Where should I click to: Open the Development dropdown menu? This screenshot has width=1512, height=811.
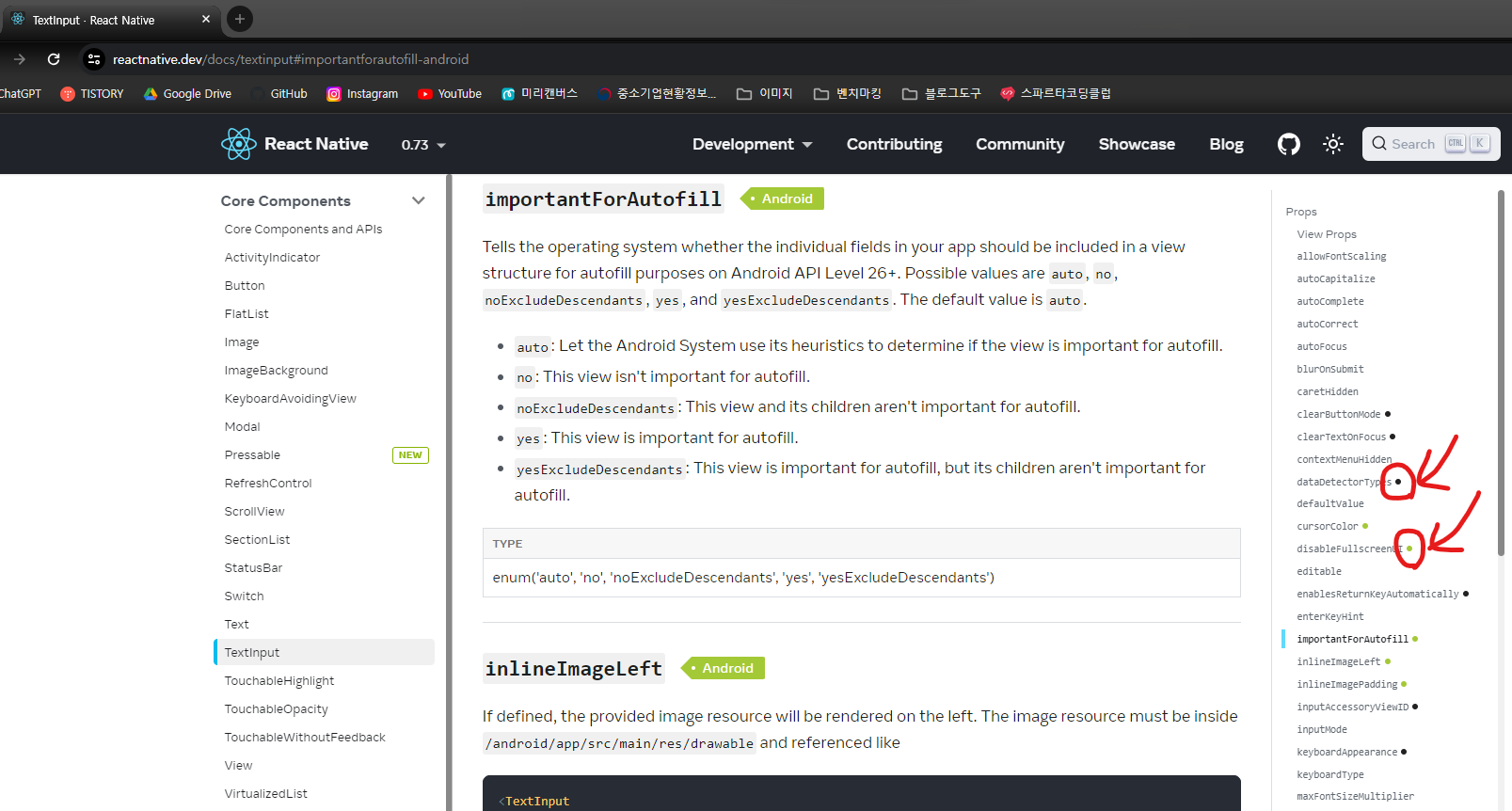[752, 144]
